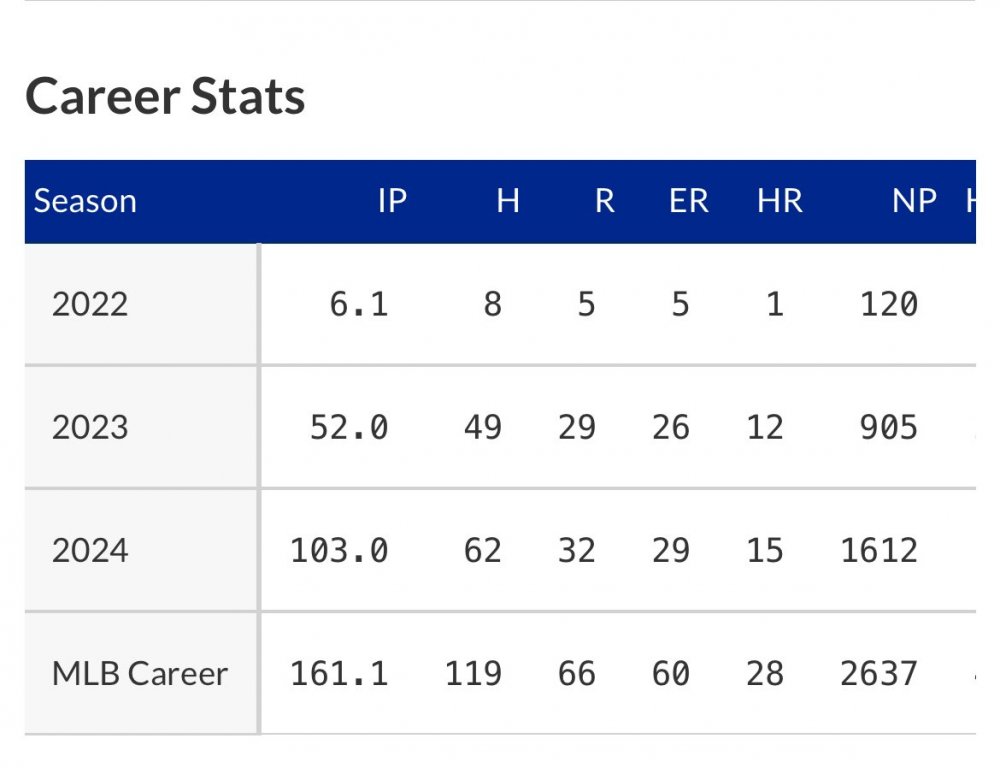Sort by the IP column header
The width and height of the screenshot is (1000, 768).
(391, 201)
